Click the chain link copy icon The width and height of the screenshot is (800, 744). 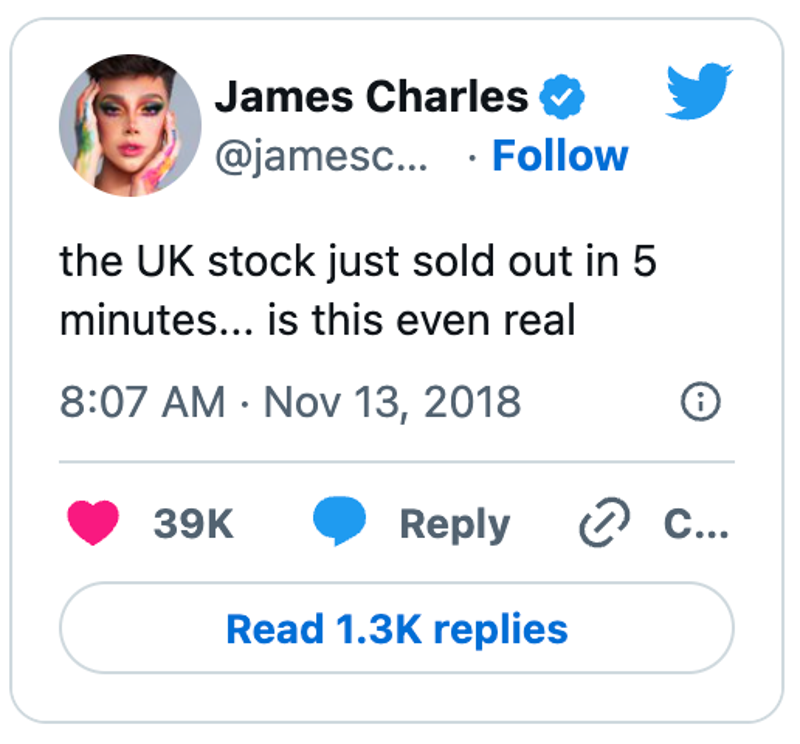(x=605, y=522)
